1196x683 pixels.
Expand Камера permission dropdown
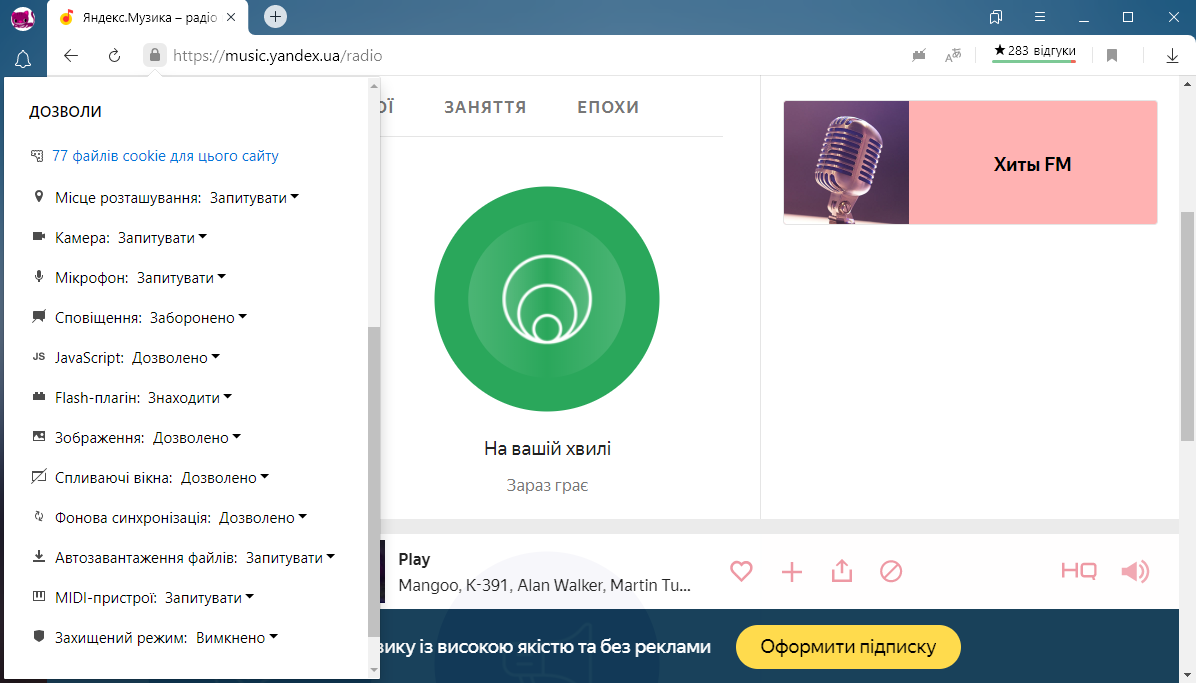tap(162, 238)
